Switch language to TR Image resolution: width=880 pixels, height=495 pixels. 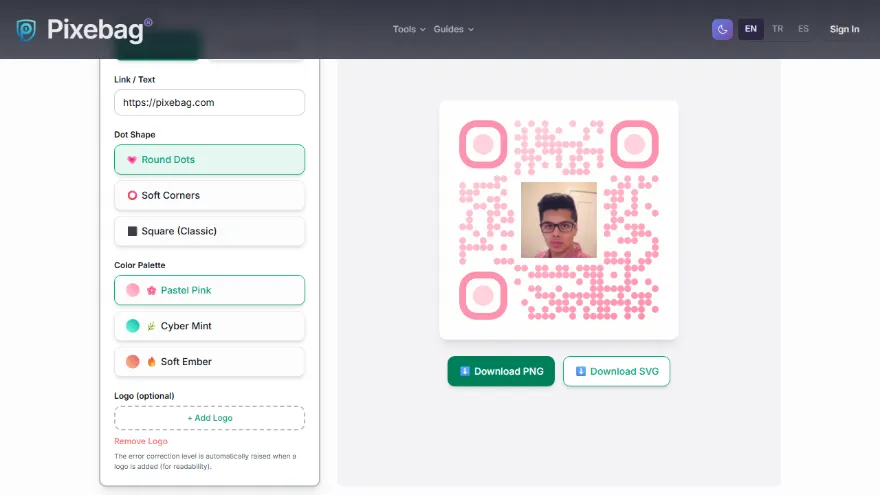[x=777, y=29]
